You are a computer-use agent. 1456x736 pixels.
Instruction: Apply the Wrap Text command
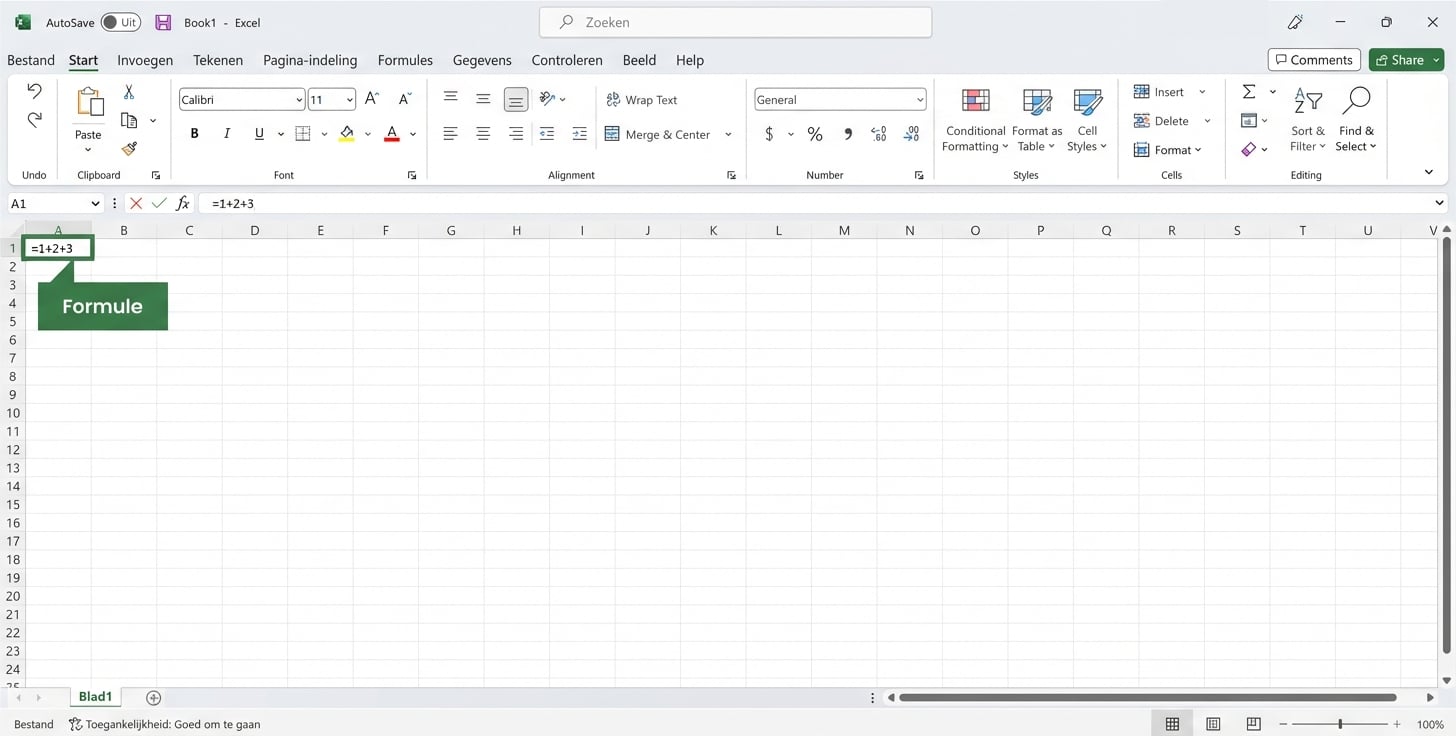(x=641, y=100)
